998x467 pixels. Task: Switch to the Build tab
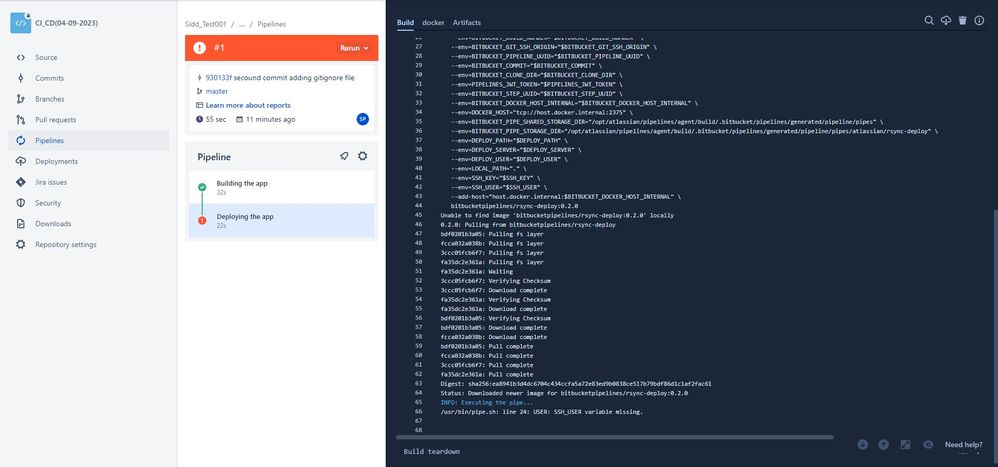tap(405, 23)
